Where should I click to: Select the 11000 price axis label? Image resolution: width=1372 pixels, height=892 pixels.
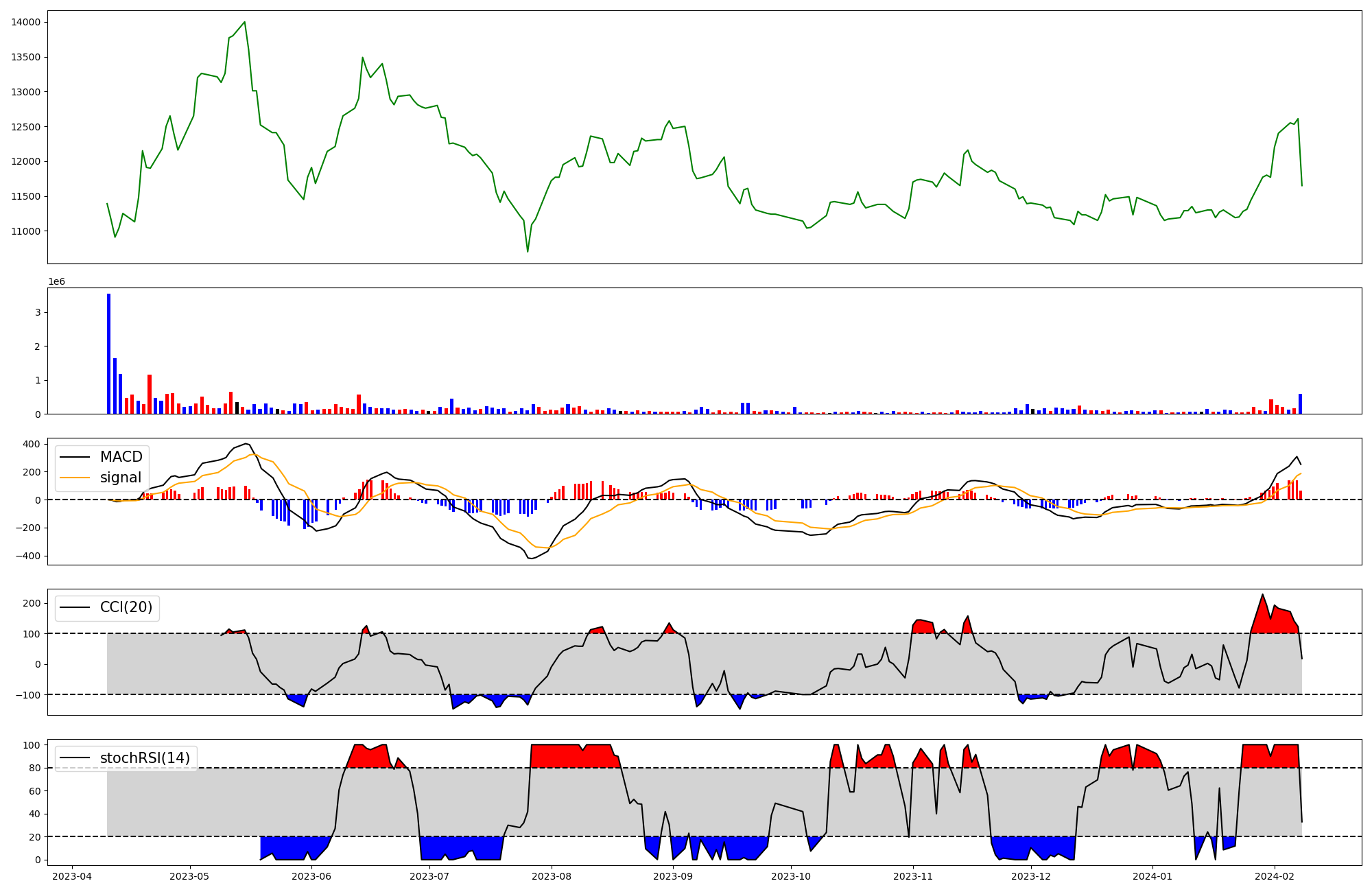(x=26, y=231)
